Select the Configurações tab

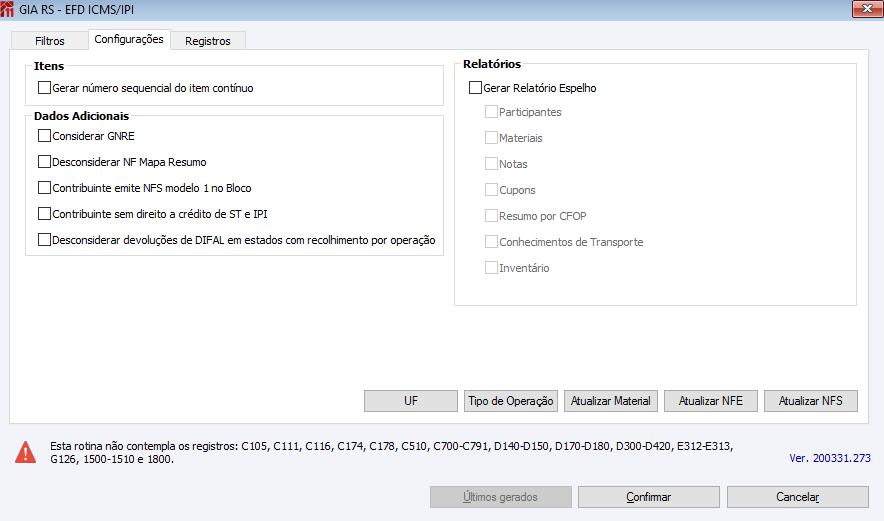pyautogui.click(x=129, y=40)
